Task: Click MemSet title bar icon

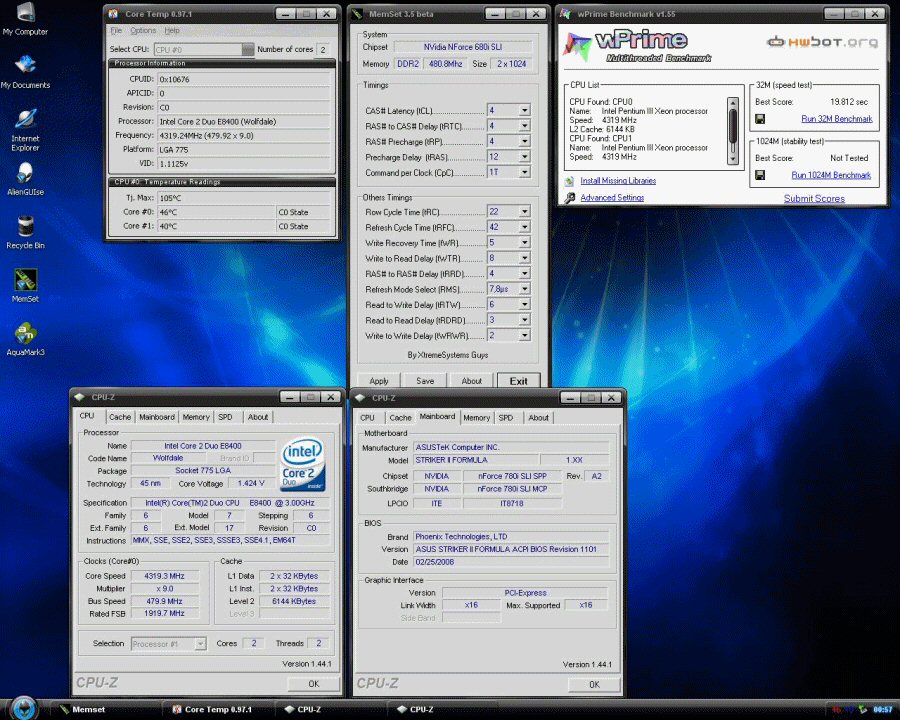Action: click(x=357, y=14)
